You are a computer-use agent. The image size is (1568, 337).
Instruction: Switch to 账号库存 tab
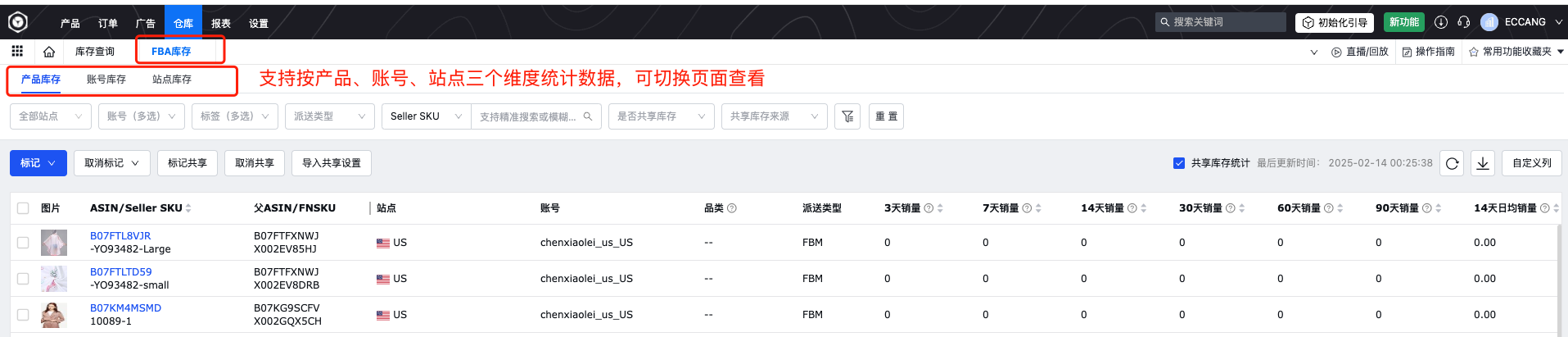coord(106,80)
